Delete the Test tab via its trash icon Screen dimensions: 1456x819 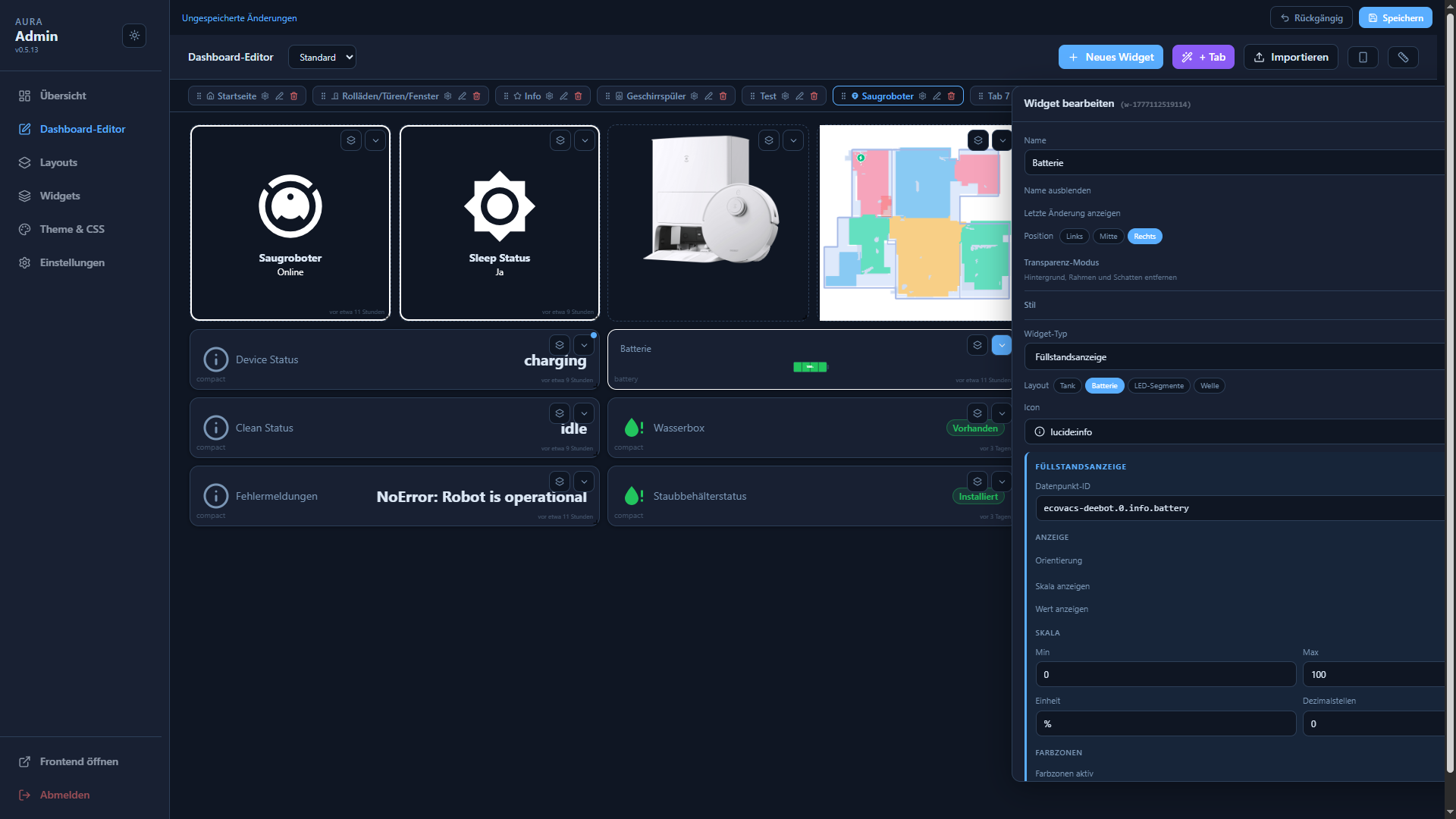click(x=814, y=96)
